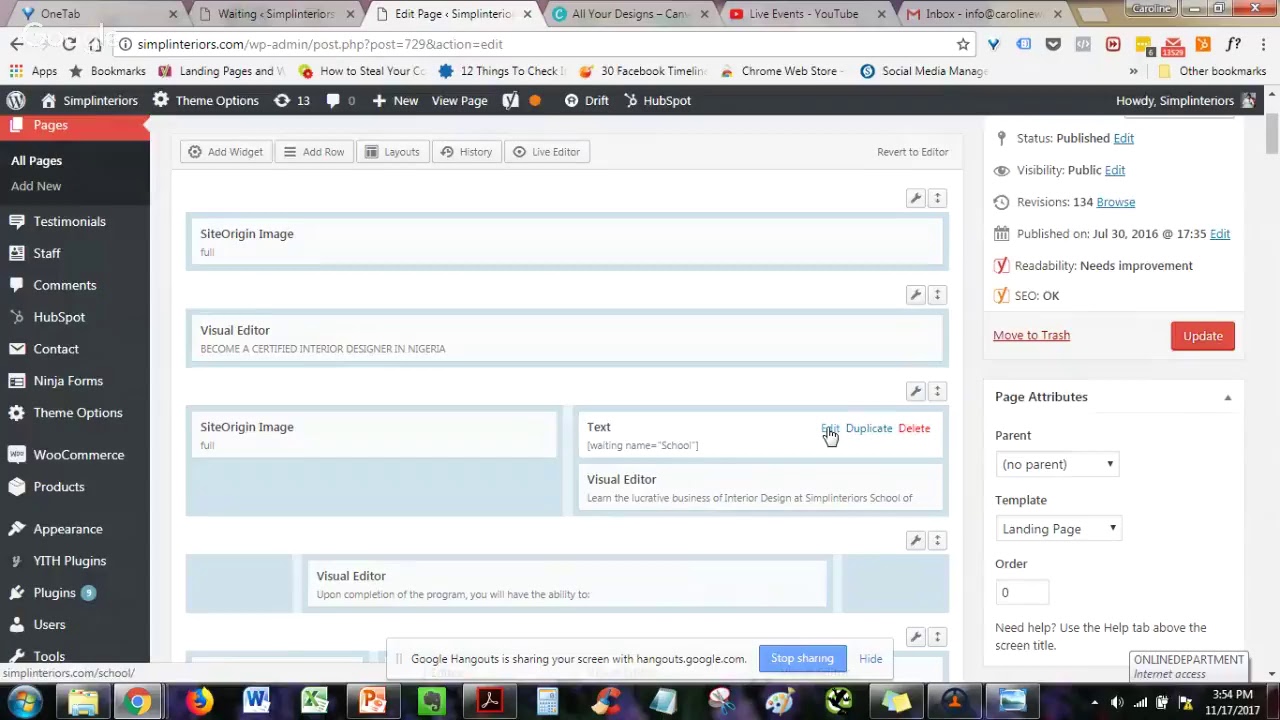Open comments bubble showing 0
This screenshot has width=1280, height=720.
[340, 100]
